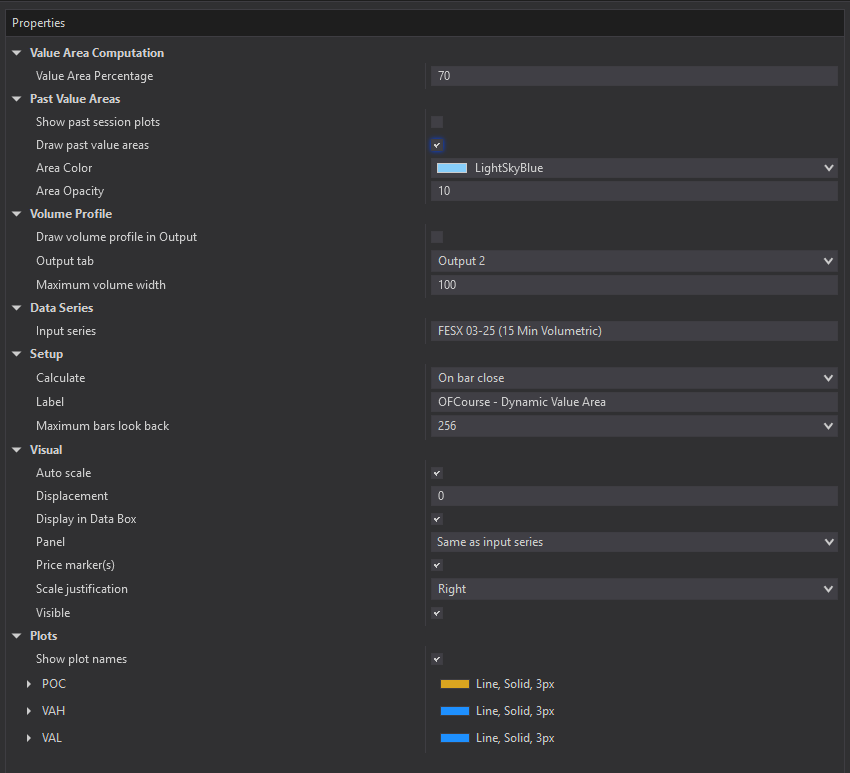Image resolution: width=850 pixels, height=773 pixels.
Task: Collapse the Plots section
Action: click(17, 636)
